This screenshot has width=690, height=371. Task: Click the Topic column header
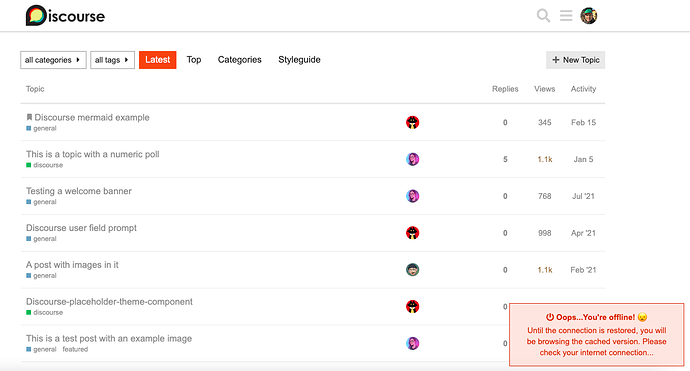point(35,89)
